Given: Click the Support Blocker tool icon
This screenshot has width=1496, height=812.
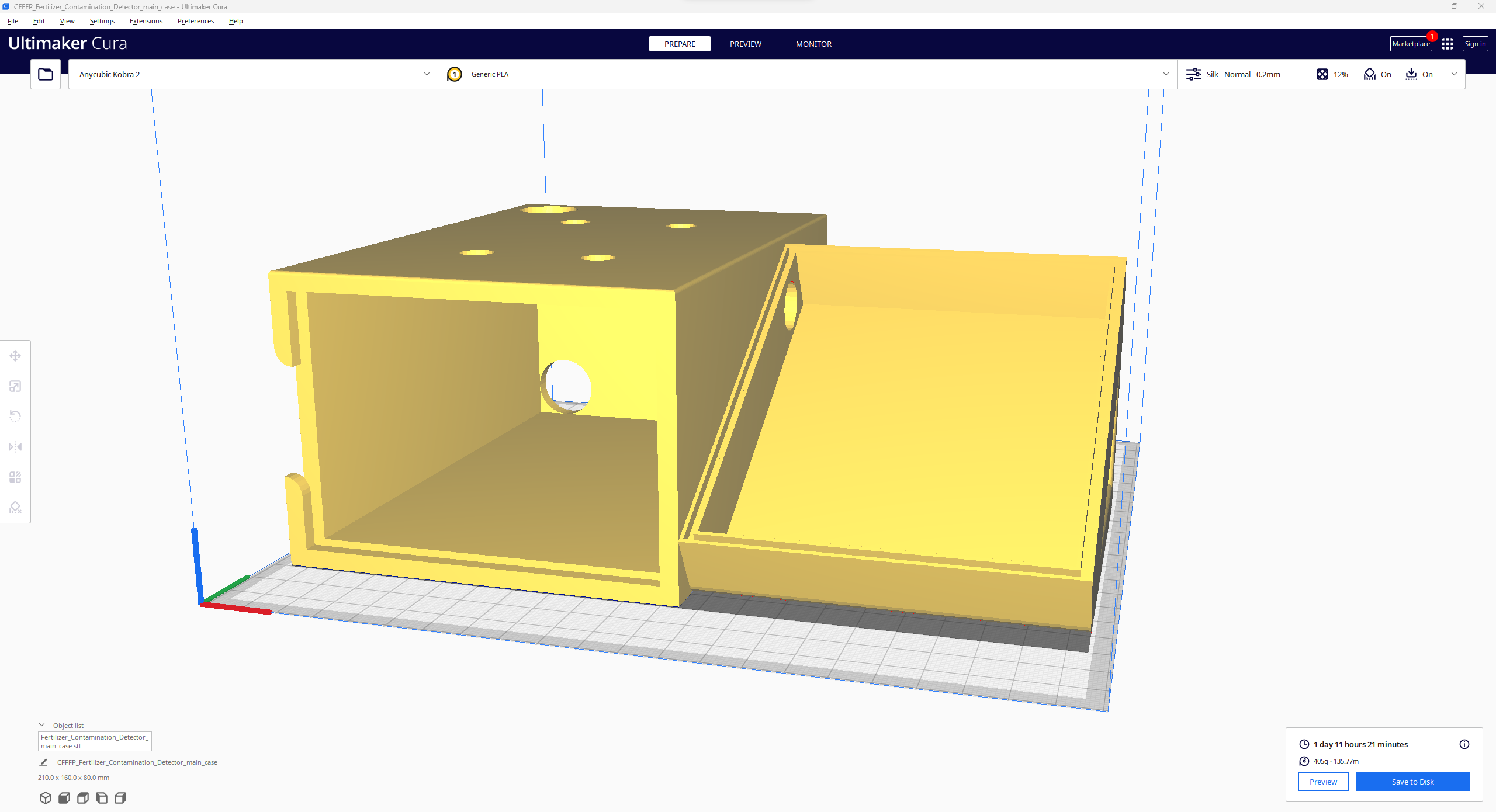Looking at the screenshot, I should click(15, 507).
